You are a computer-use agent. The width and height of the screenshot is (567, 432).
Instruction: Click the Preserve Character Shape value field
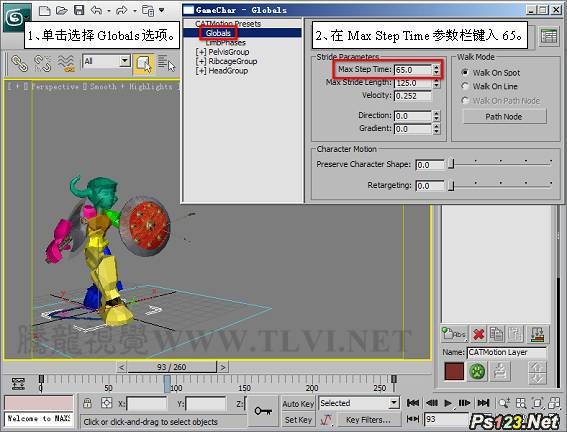pos(430,165)
